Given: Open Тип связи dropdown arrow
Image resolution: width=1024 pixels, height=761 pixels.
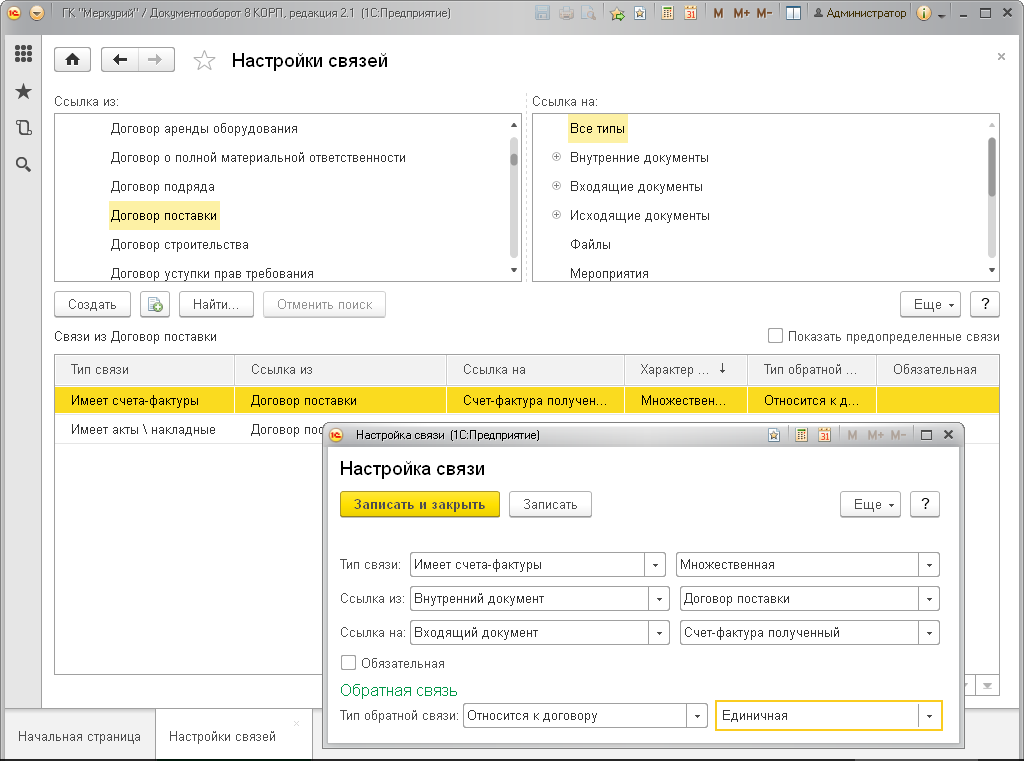Looking at the screenshot, I should coord(655,565).
